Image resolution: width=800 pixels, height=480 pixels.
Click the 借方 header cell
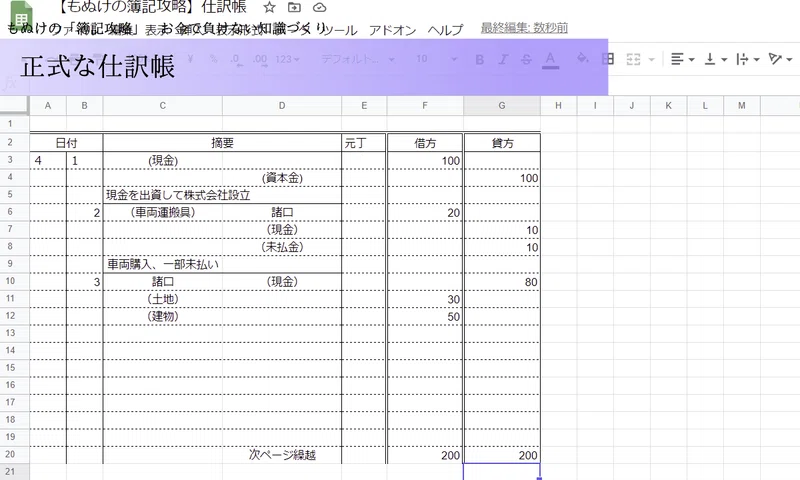425,143
